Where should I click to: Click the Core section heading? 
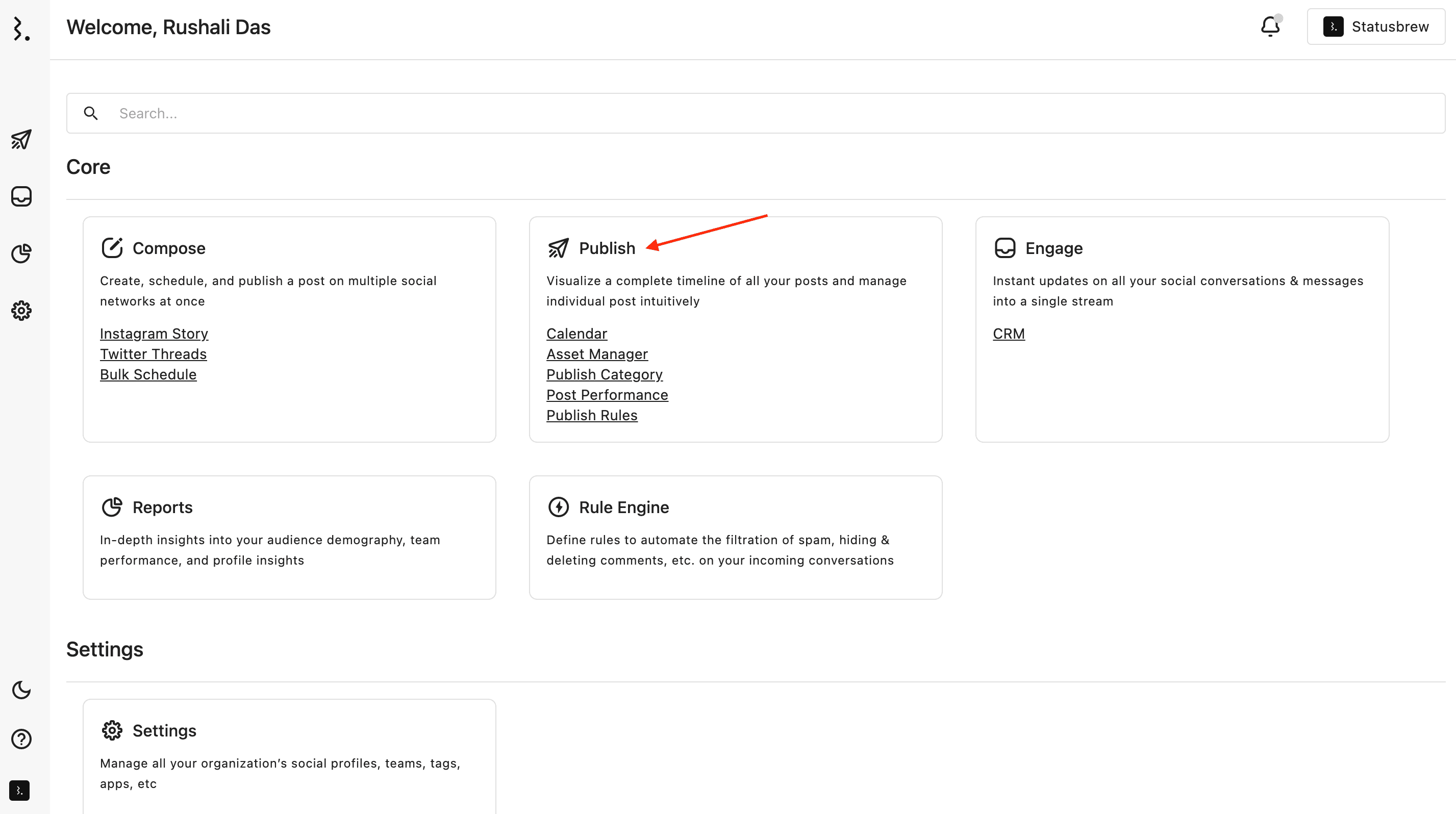pyautogui.click(x=88, y=167)
